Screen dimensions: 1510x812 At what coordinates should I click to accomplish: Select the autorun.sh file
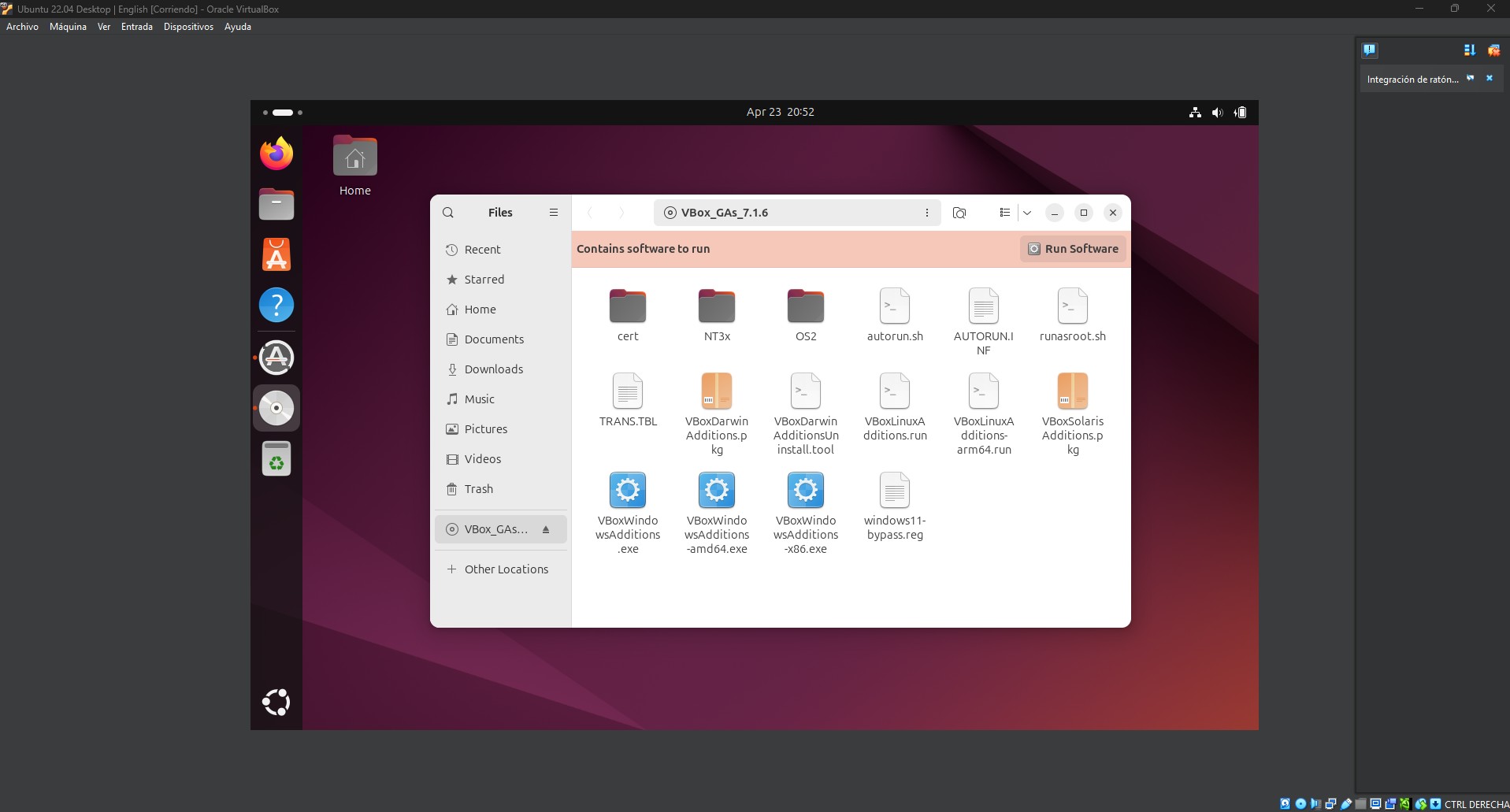pos(895,315)
